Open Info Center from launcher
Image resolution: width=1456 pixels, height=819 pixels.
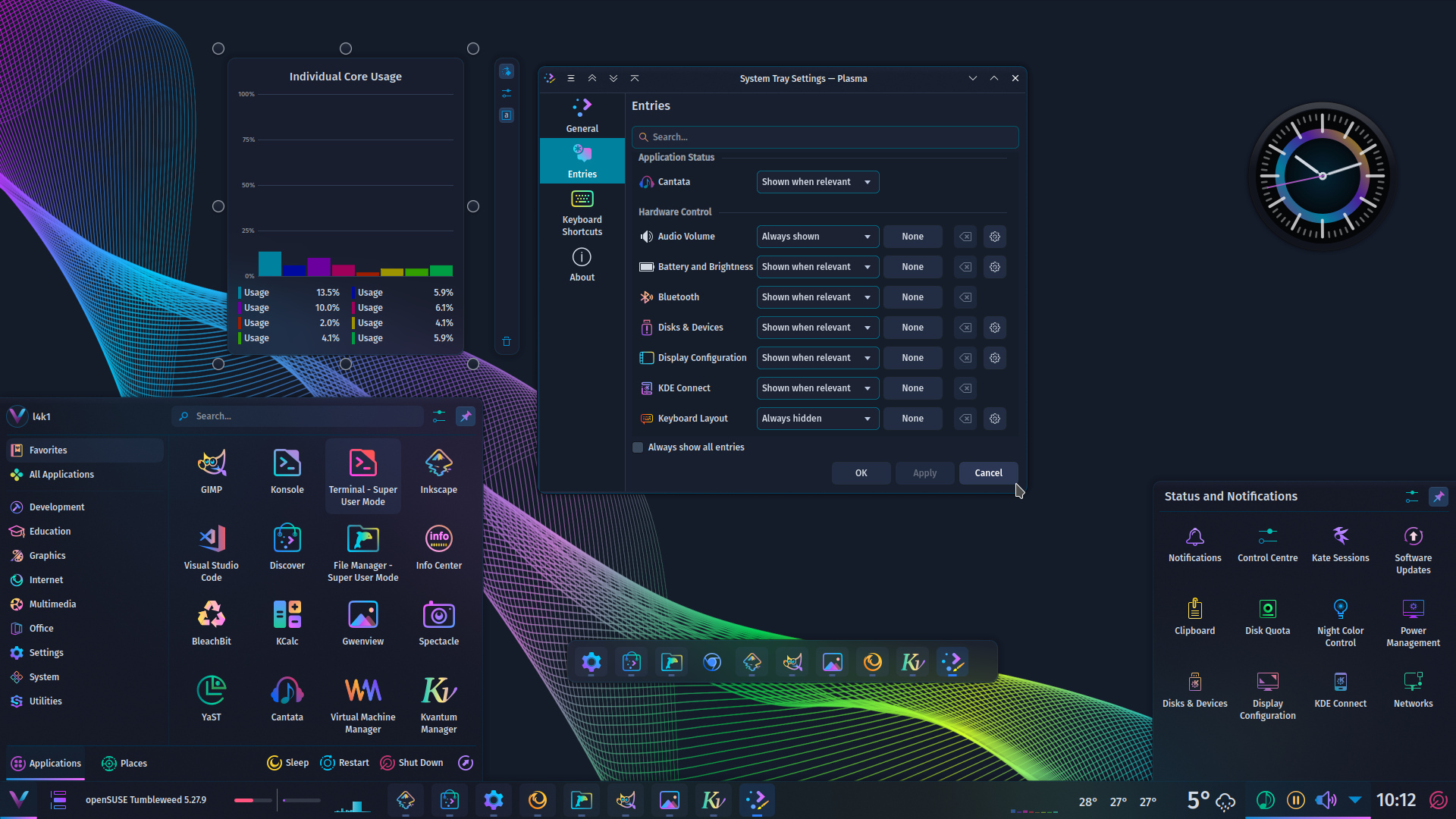point(439,548)
